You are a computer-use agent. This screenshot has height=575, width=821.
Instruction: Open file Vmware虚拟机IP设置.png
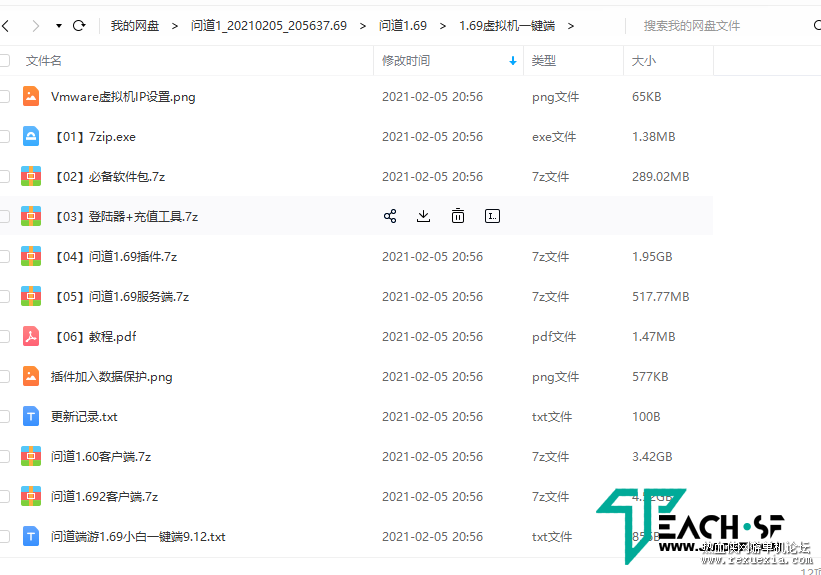pyautogui.click(x=123, y=97)
